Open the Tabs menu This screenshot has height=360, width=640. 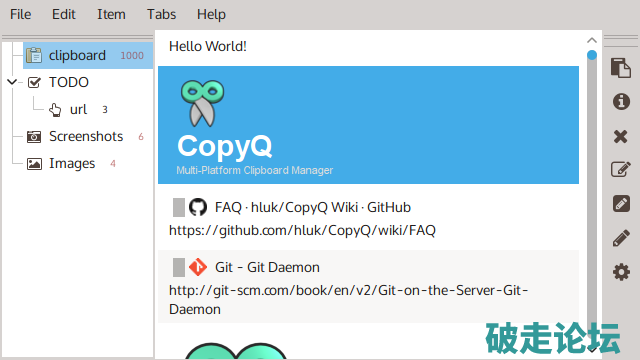tap(162, 14)
